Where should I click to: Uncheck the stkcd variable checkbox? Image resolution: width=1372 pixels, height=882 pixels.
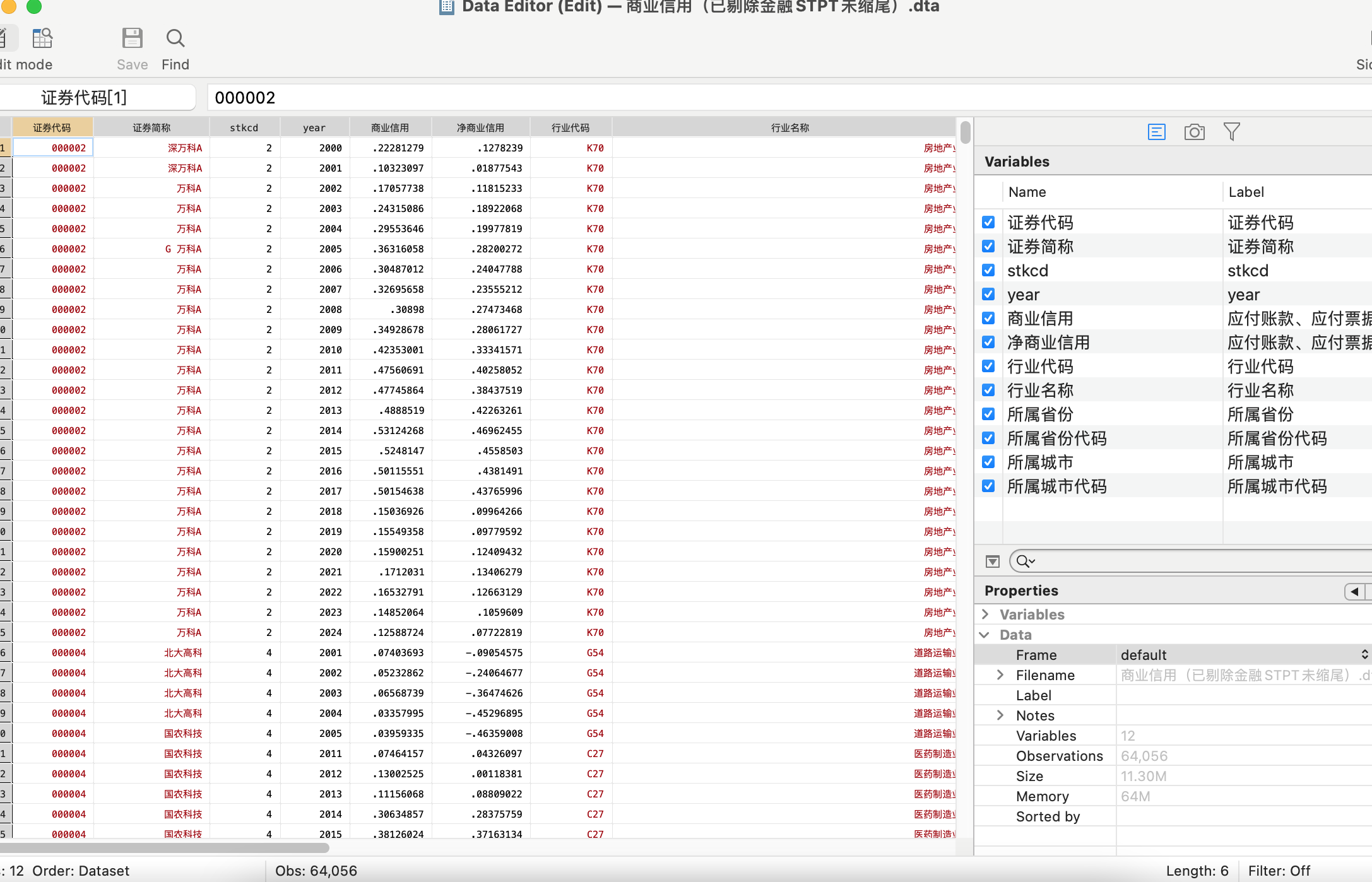click(x=988, y=271)
